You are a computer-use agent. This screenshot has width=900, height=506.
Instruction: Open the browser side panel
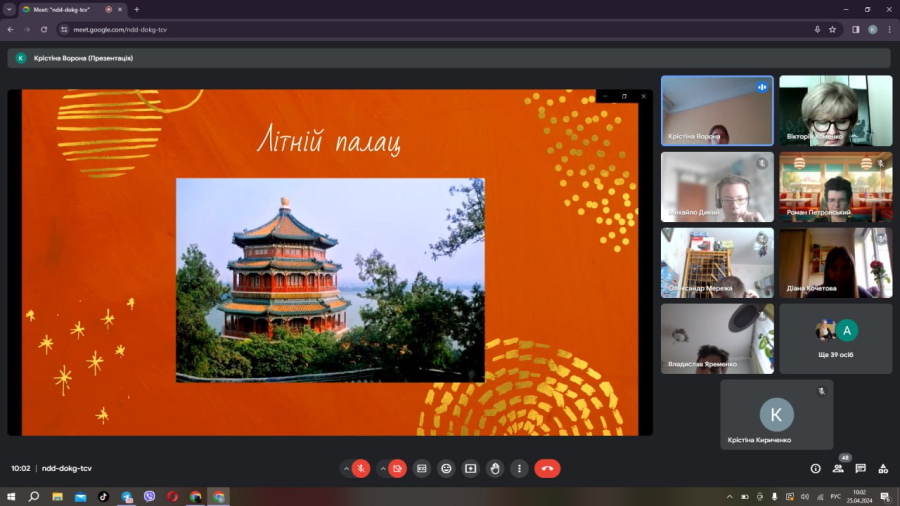856,29
